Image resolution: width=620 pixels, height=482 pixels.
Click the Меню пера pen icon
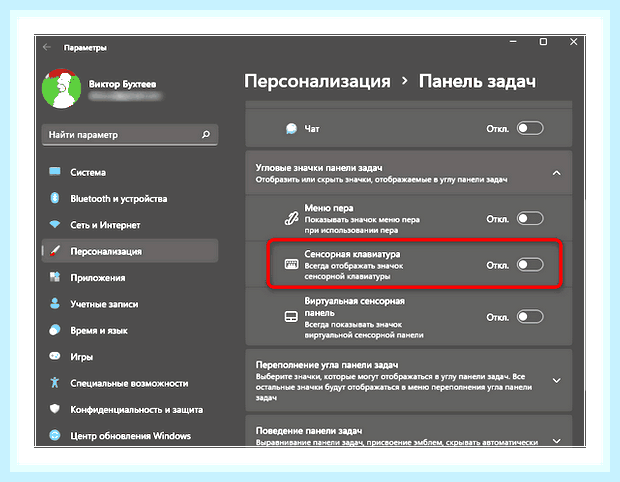click(x=291, y=218)
